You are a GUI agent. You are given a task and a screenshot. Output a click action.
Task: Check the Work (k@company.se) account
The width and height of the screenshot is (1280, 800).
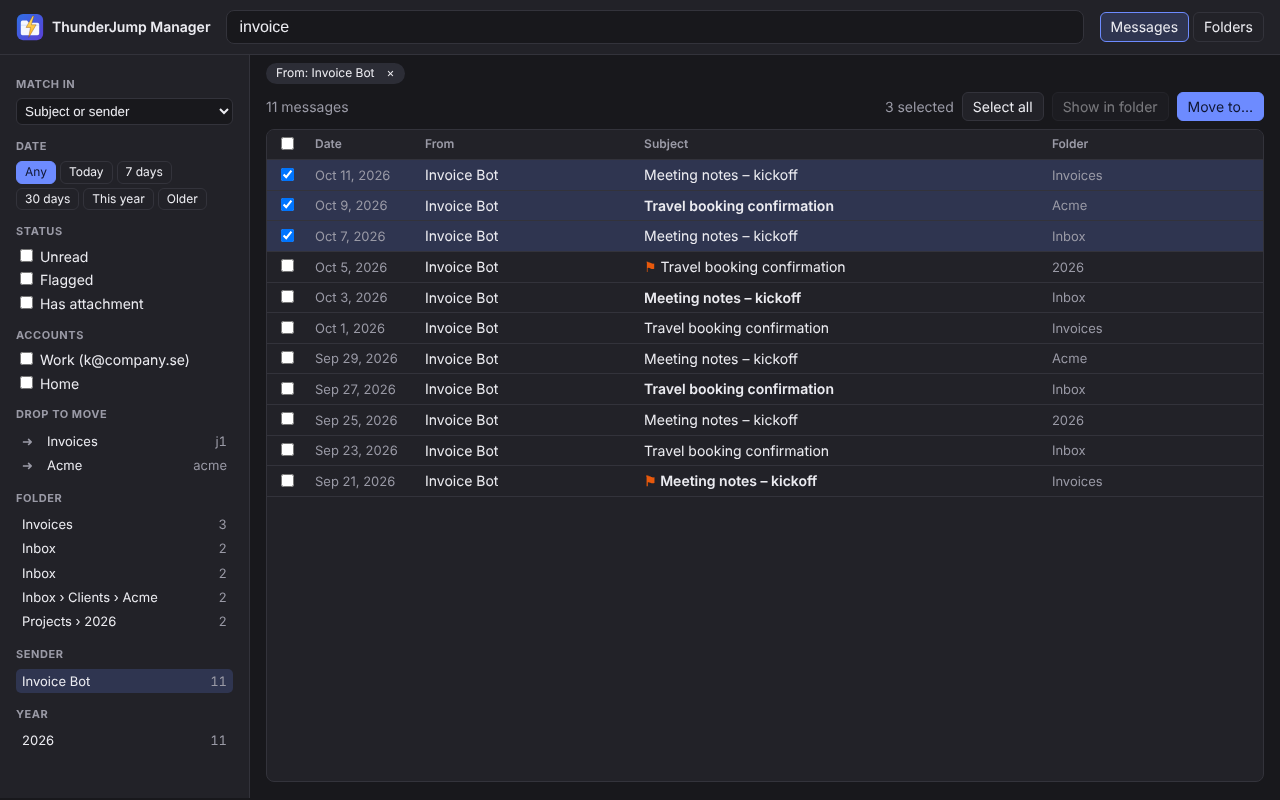(x=27, y=359)
